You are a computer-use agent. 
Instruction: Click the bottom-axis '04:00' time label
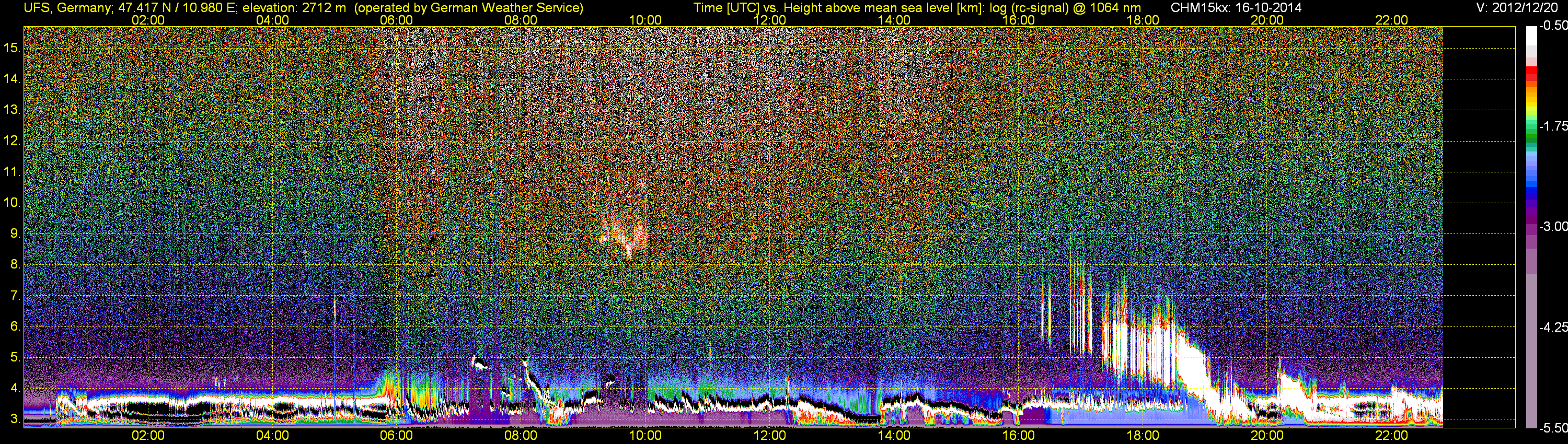(272, 436)
